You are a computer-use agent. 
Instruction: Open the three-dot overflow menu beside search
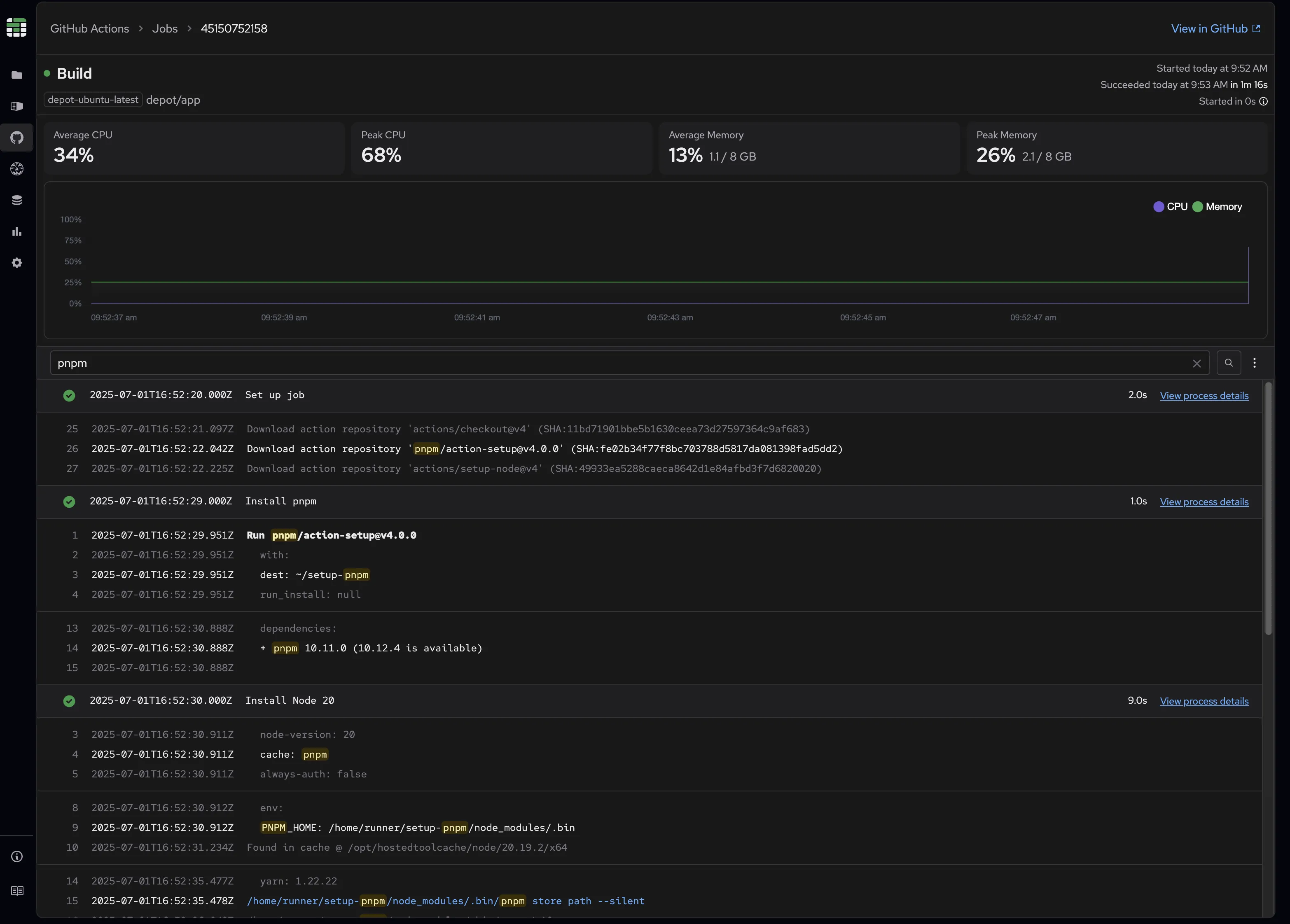point(1255,363)
